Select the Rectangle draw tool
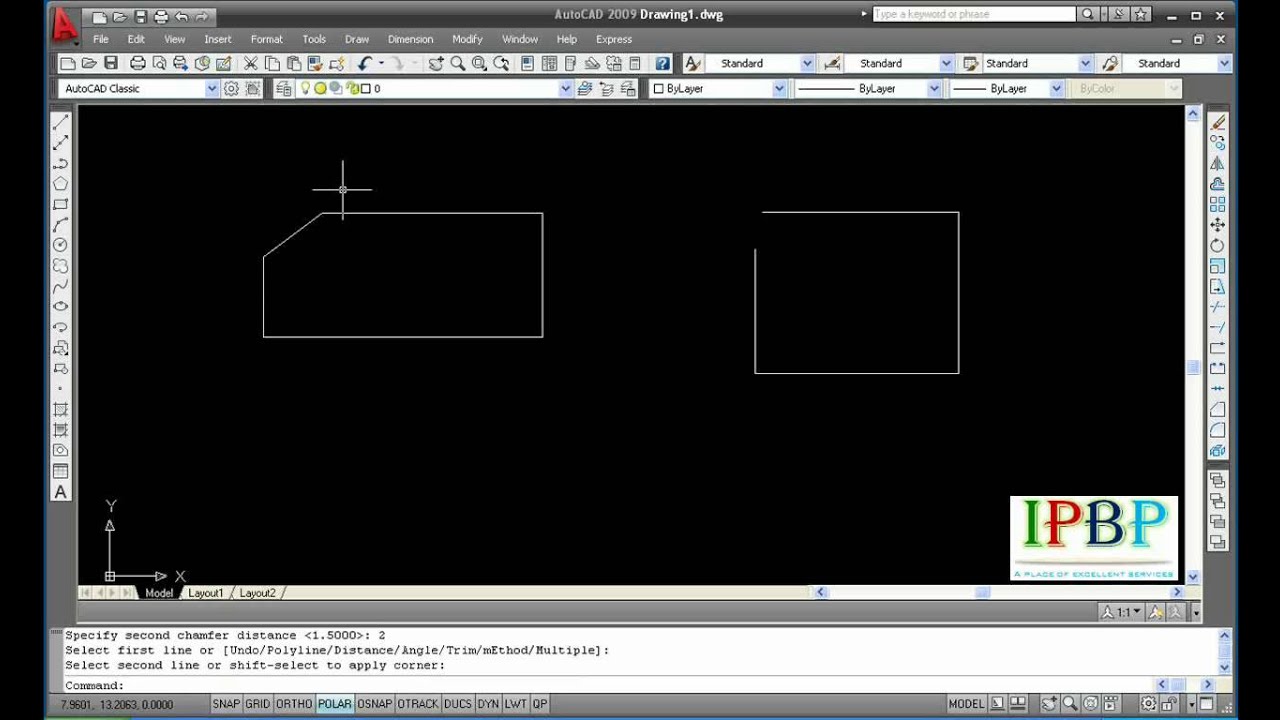1280x720 pixels. (x=61, y=204)
